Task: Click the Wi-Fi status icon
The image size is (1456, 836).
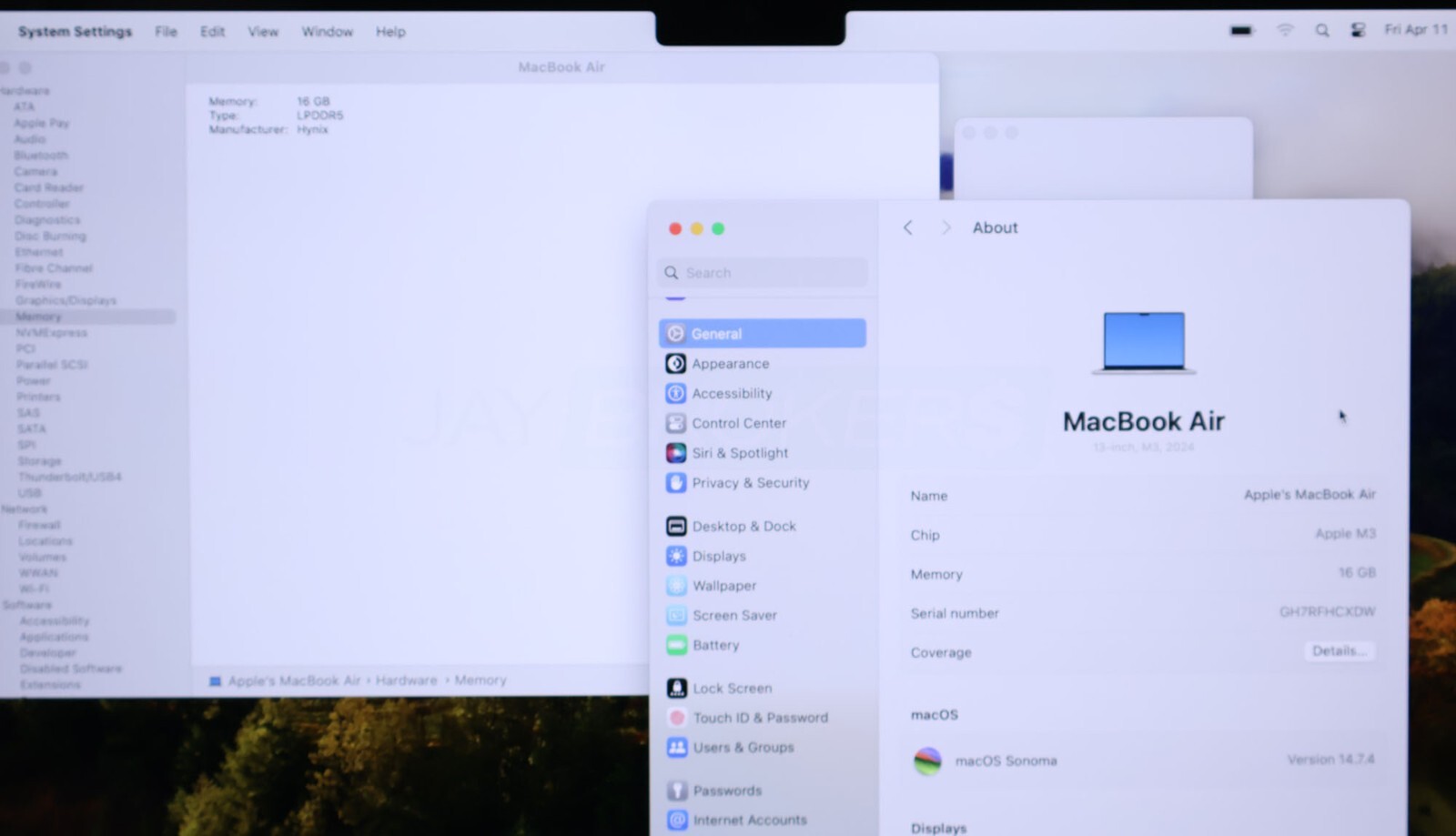Action: point(1285,30)
